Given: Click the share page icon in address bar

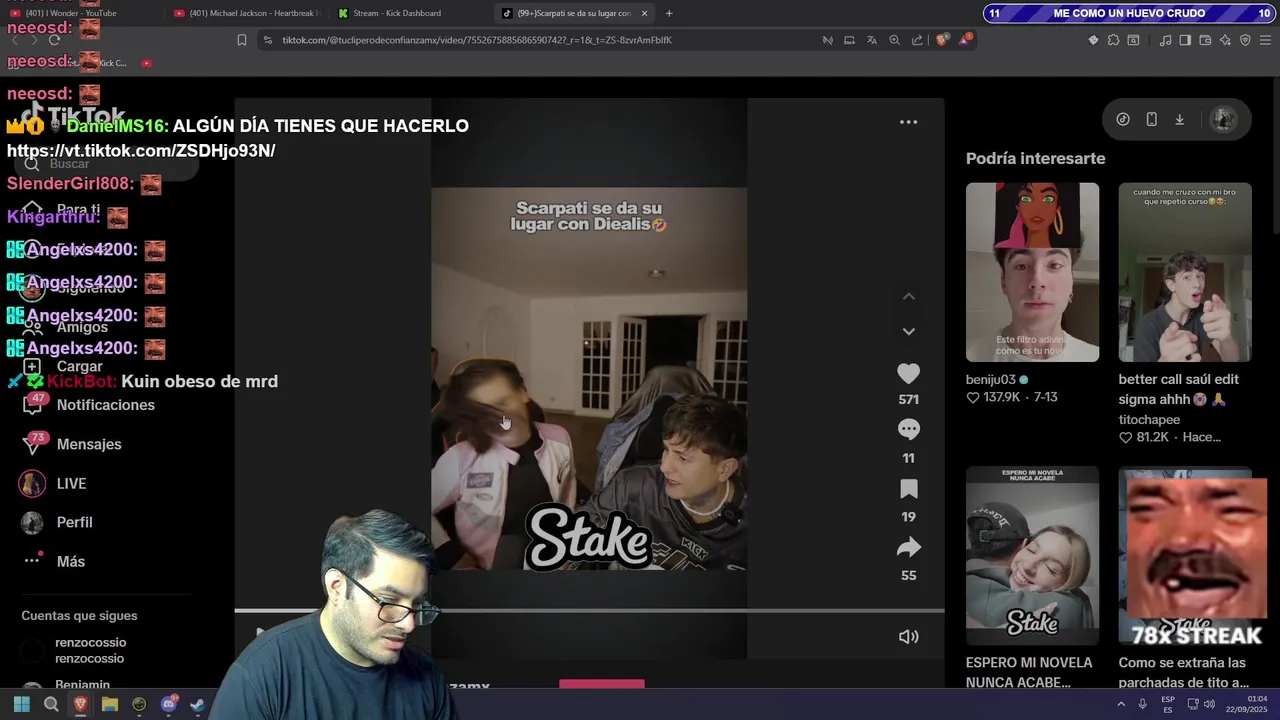Looking at the screenshot, I should pyautogui.click(x=917, y=40).
